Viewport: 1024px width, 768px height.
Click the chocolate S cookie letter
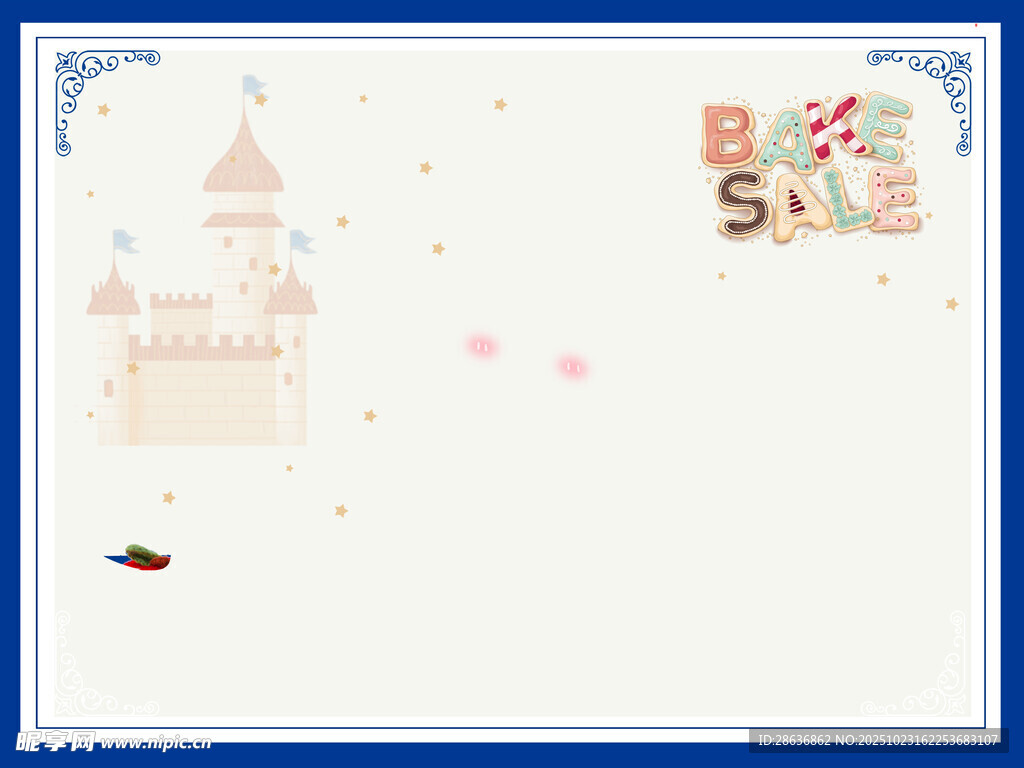click(x=742, y=203)
